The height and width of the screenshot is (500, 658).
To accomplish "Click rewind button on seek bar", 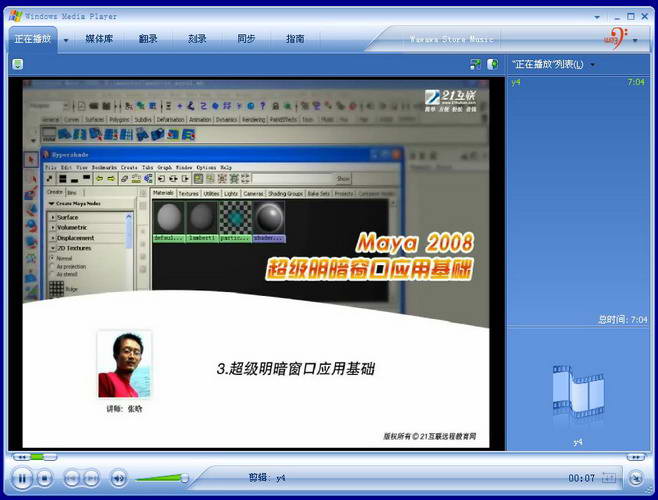I will coord(21,457).
